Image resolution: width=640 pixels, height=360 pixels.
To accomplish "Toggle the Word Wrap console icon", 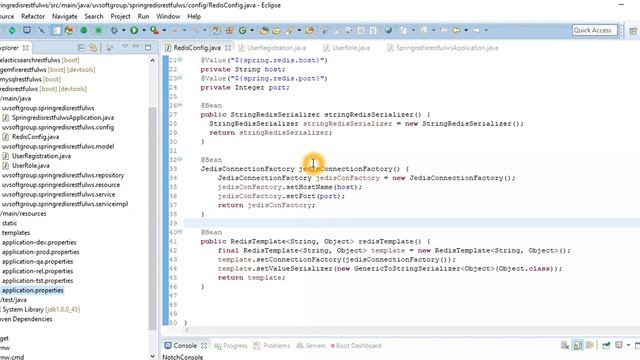I will tap(590, 346).
